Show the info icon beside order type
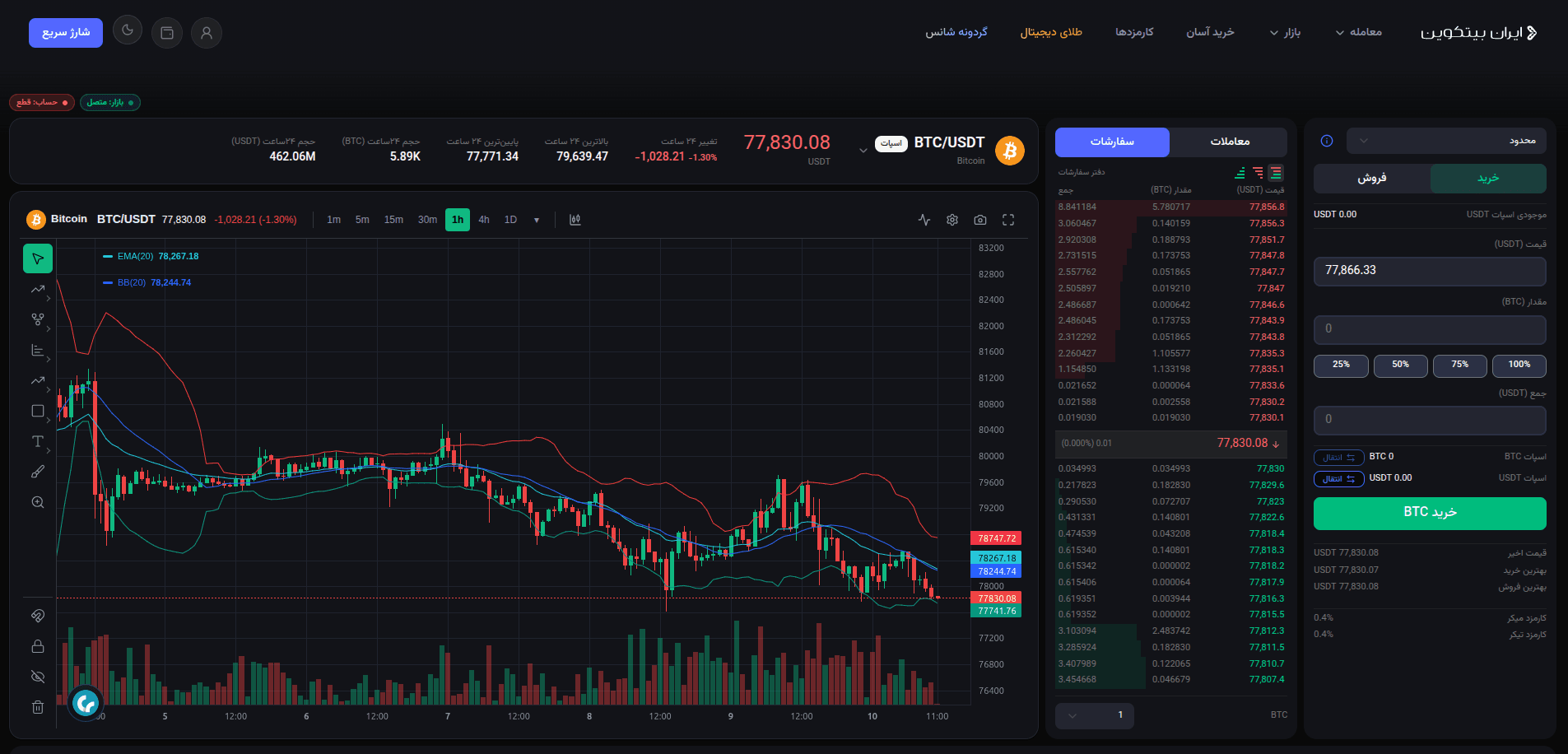 point(1327,141)
